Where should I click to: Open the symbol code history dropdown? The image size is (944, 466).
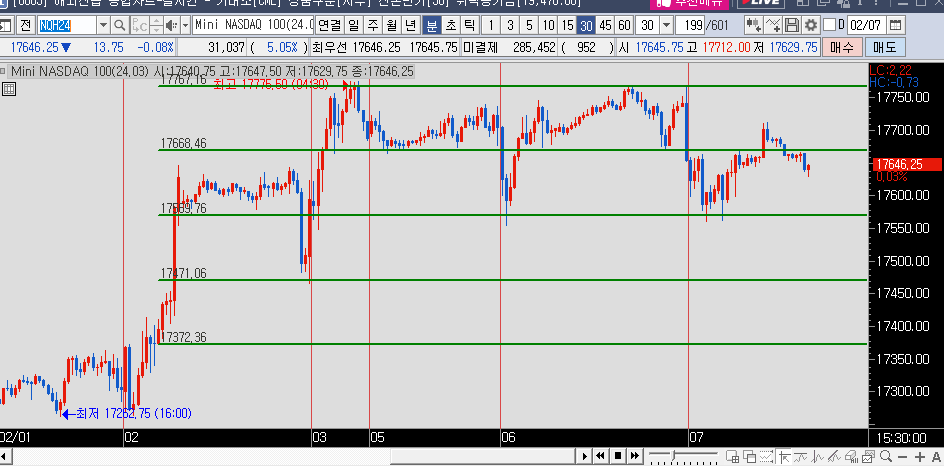102,25
